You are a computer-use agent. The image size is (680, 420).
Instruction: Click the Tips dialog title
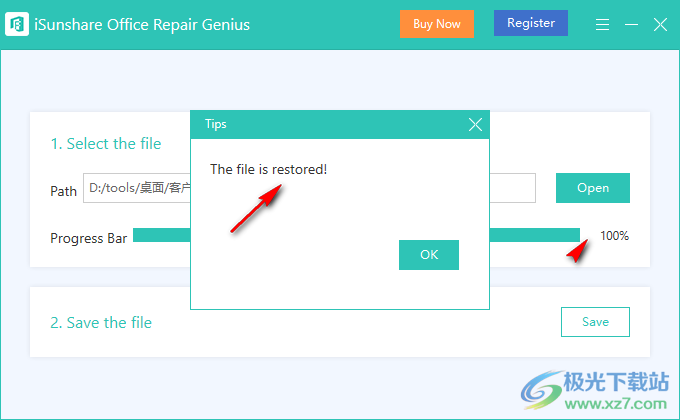216,124
